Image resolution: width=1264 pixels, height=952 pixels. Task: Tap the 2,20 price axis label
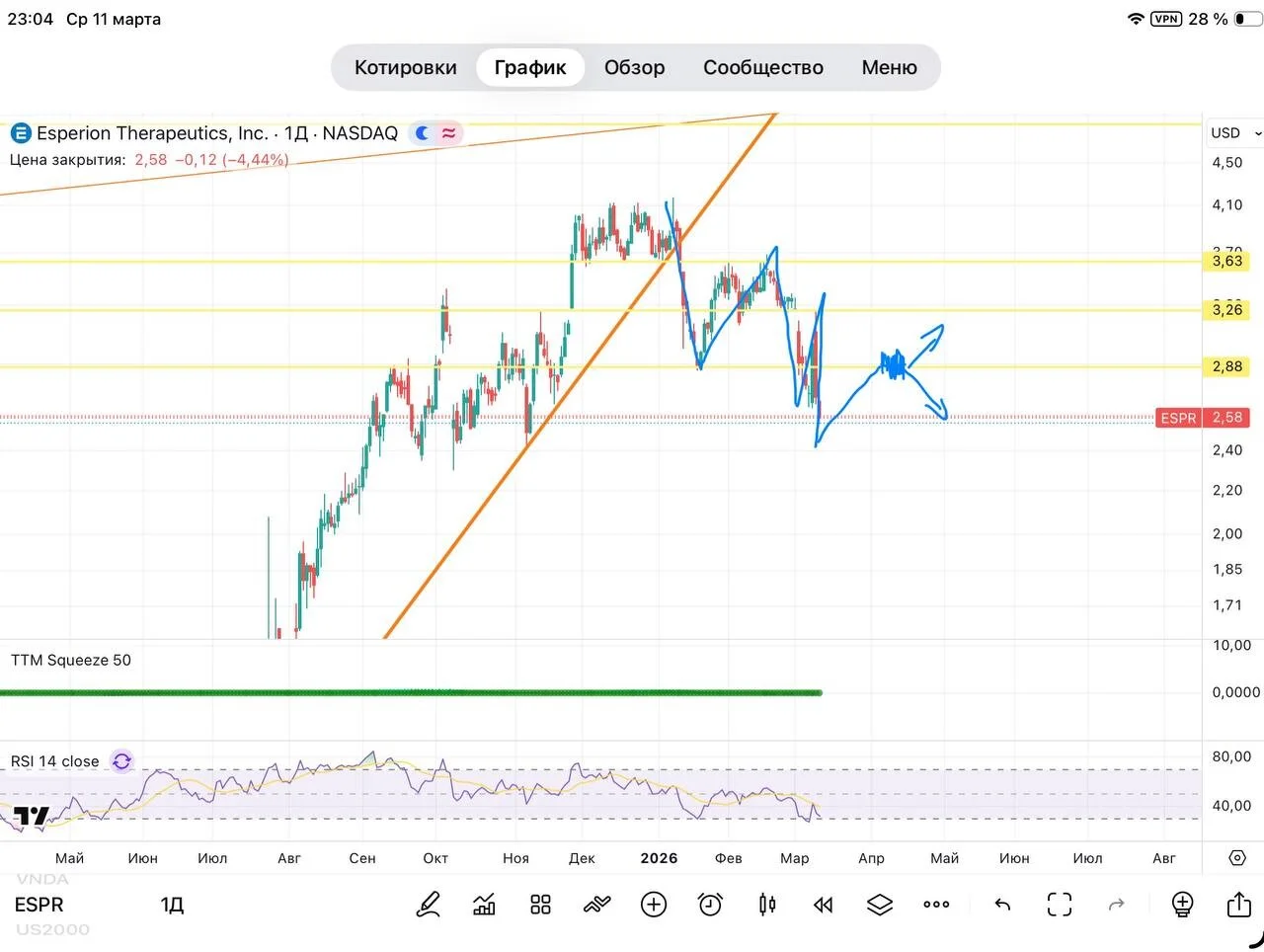pos(1227,490)
